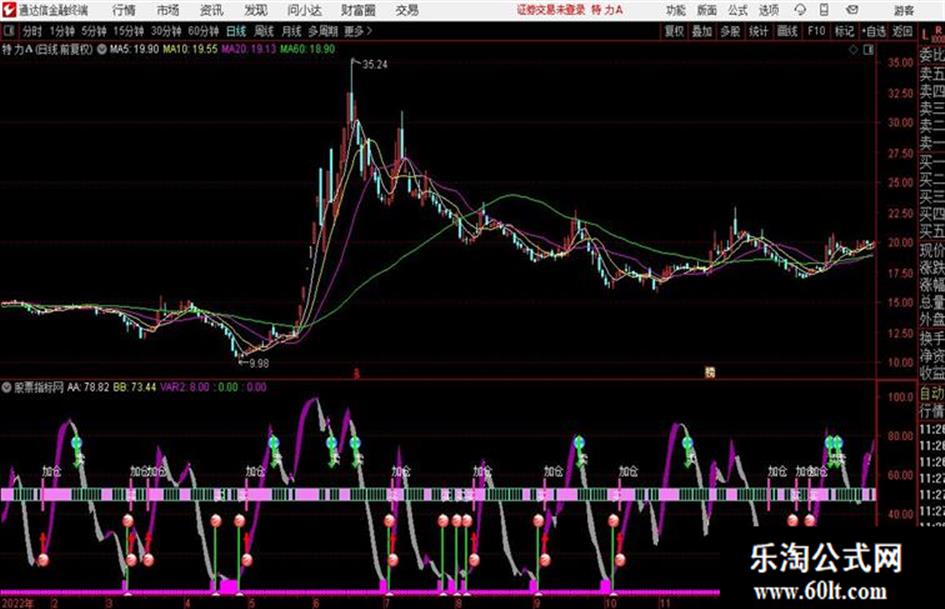The height and width of the screenshot is (609, 945).
Task: Add stock via 自选 button
Action: (874, 31)
